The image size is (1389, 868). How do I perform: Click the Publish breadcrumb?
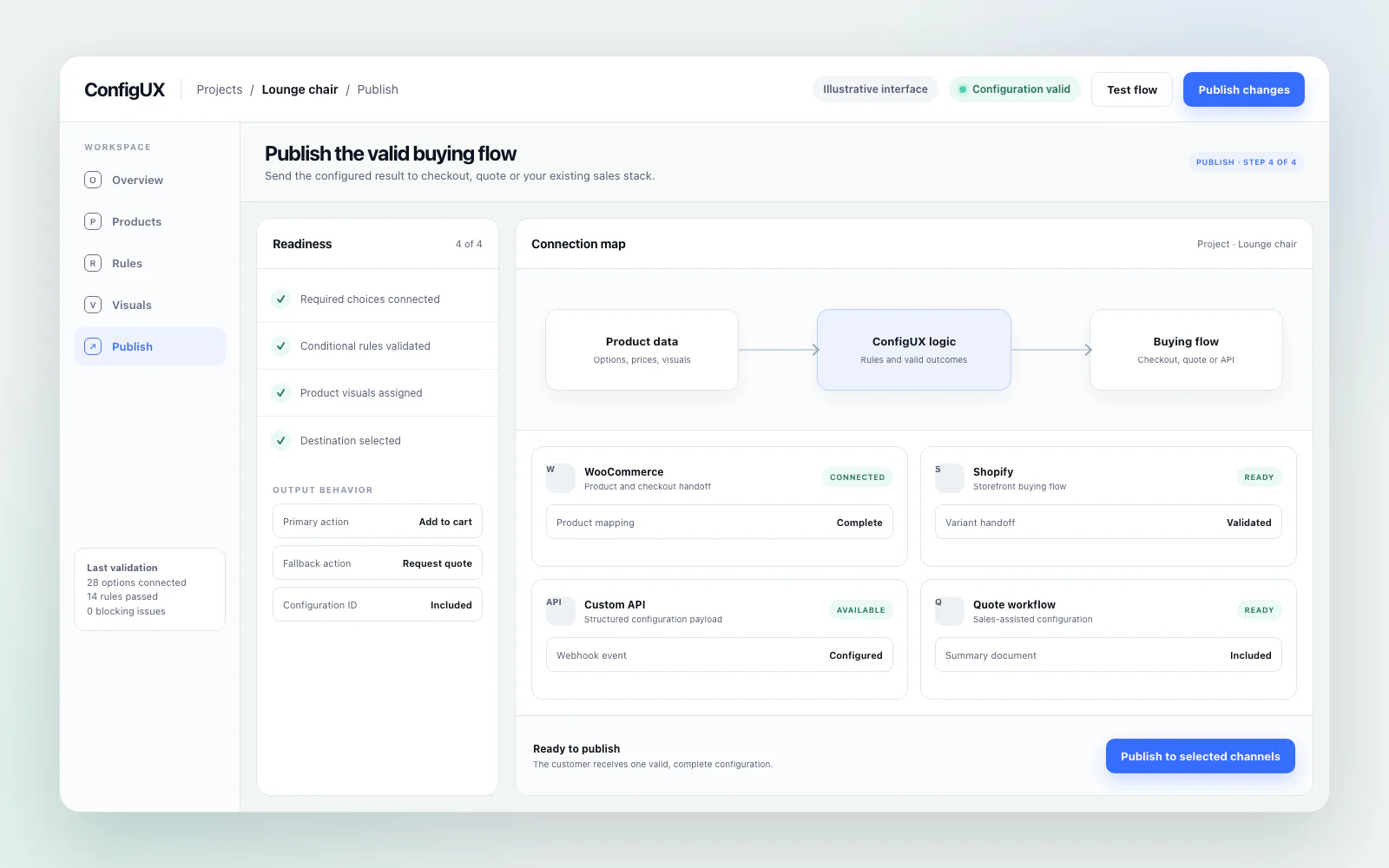(378, 89)
